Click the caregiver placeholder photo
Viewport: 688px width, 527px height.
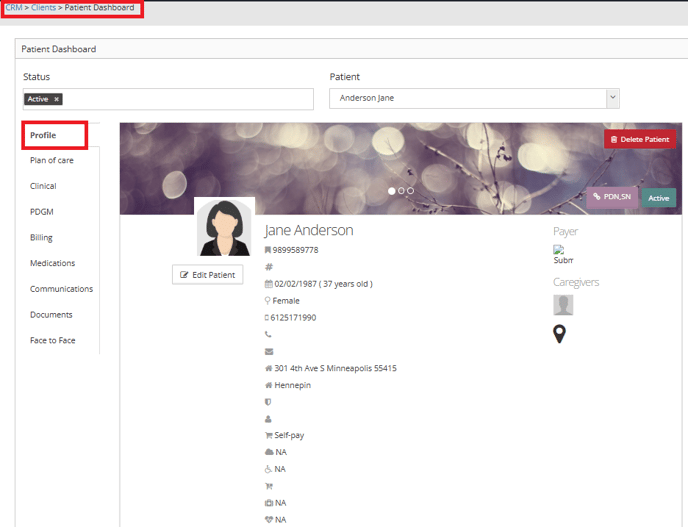(x=563, y=305)
